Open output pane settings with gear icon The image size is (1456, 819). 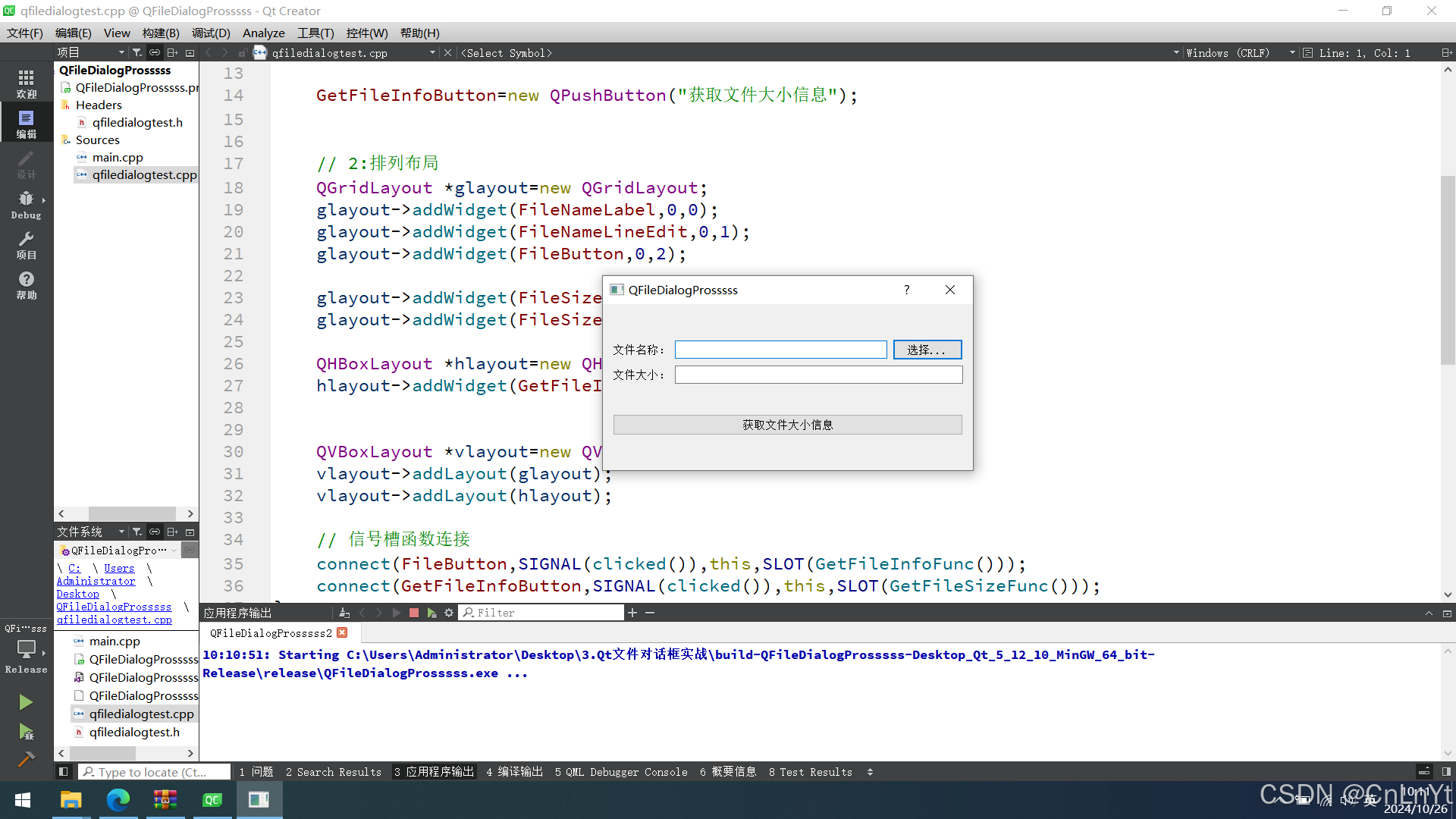[449, 612]
